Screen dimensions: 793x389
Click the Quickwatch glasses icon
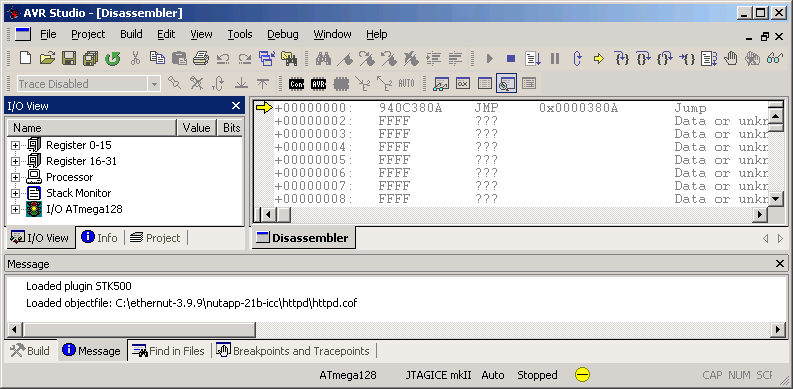pos(774,59)
